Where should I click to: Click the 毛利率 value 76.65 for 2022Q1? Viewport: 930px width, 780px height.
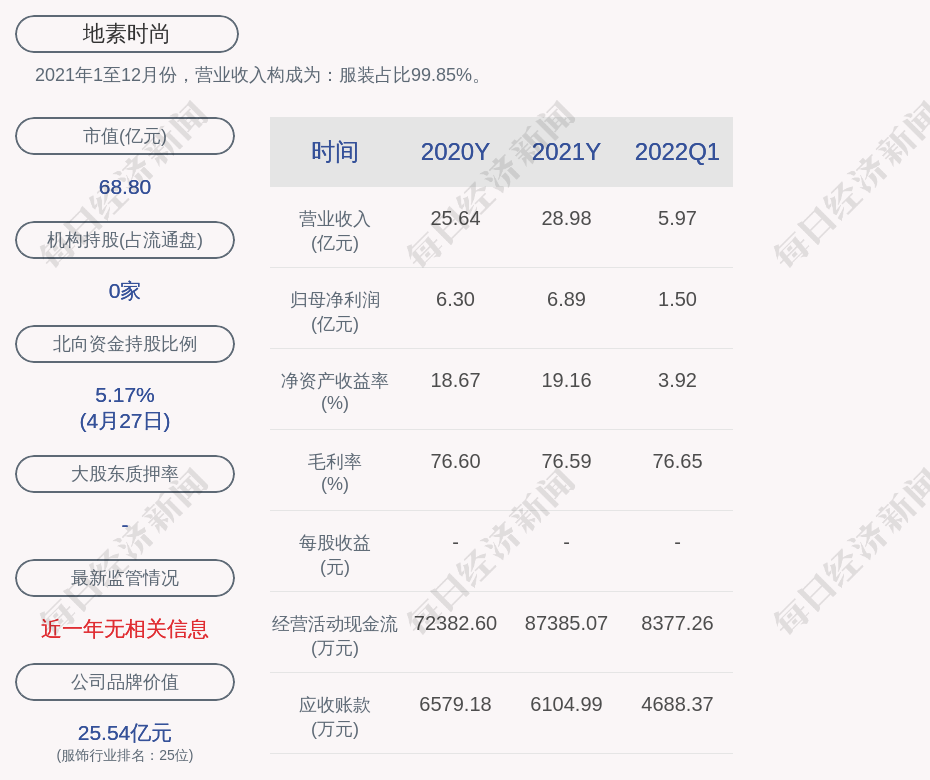coord(677,461)
